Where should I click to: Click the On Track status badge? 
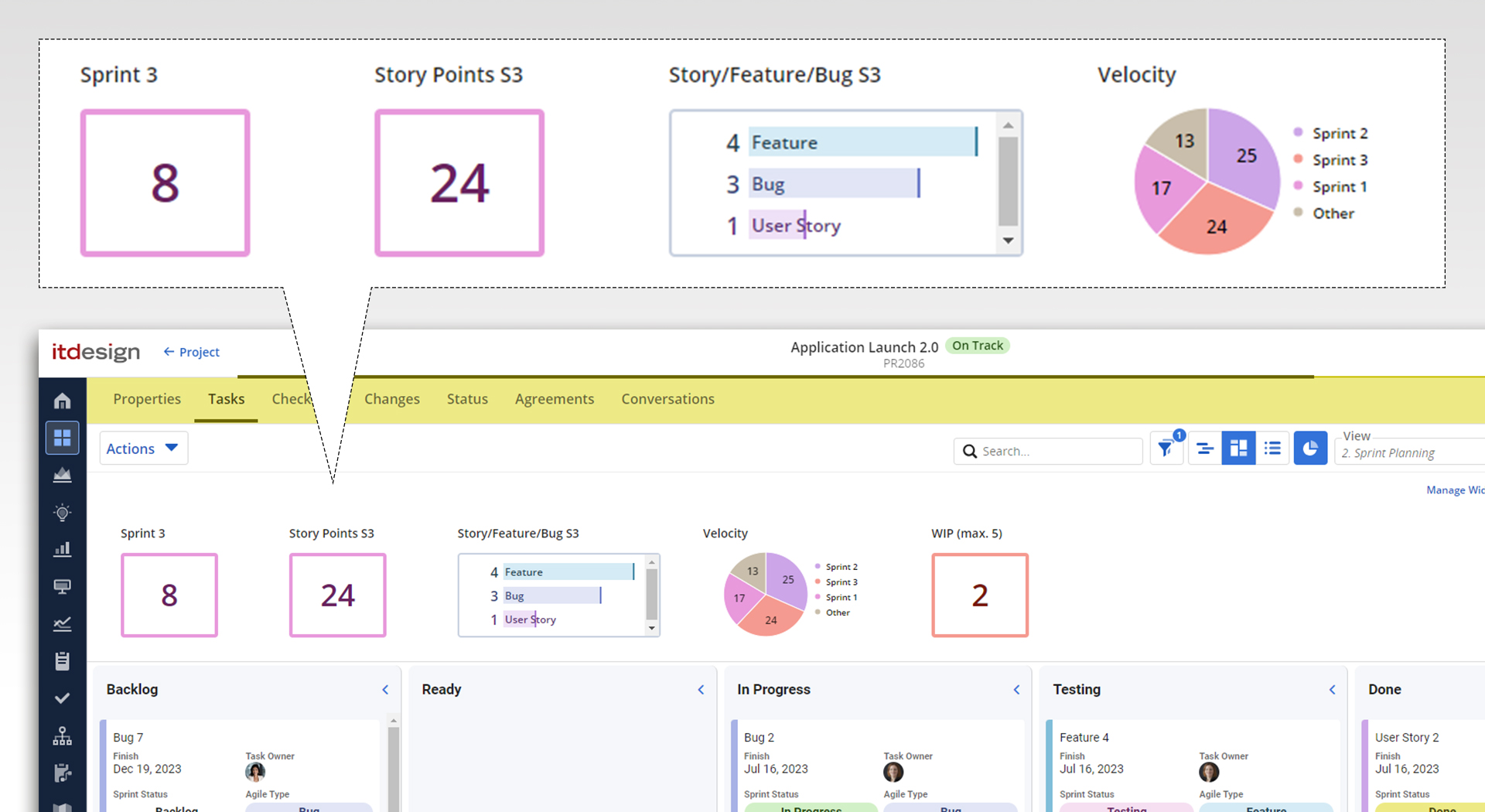pos(978,346)
